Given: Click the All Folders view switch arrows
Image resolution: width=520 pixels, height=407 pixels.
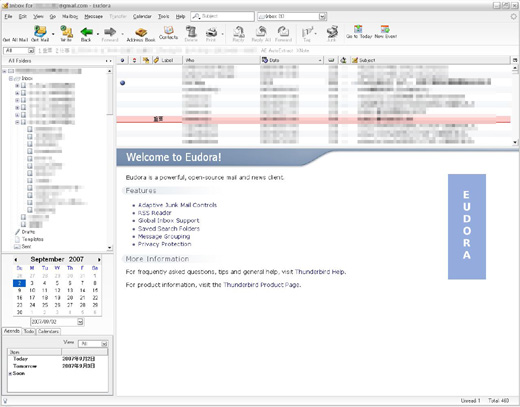Looking at the screenshot, I should click(108, 61).
